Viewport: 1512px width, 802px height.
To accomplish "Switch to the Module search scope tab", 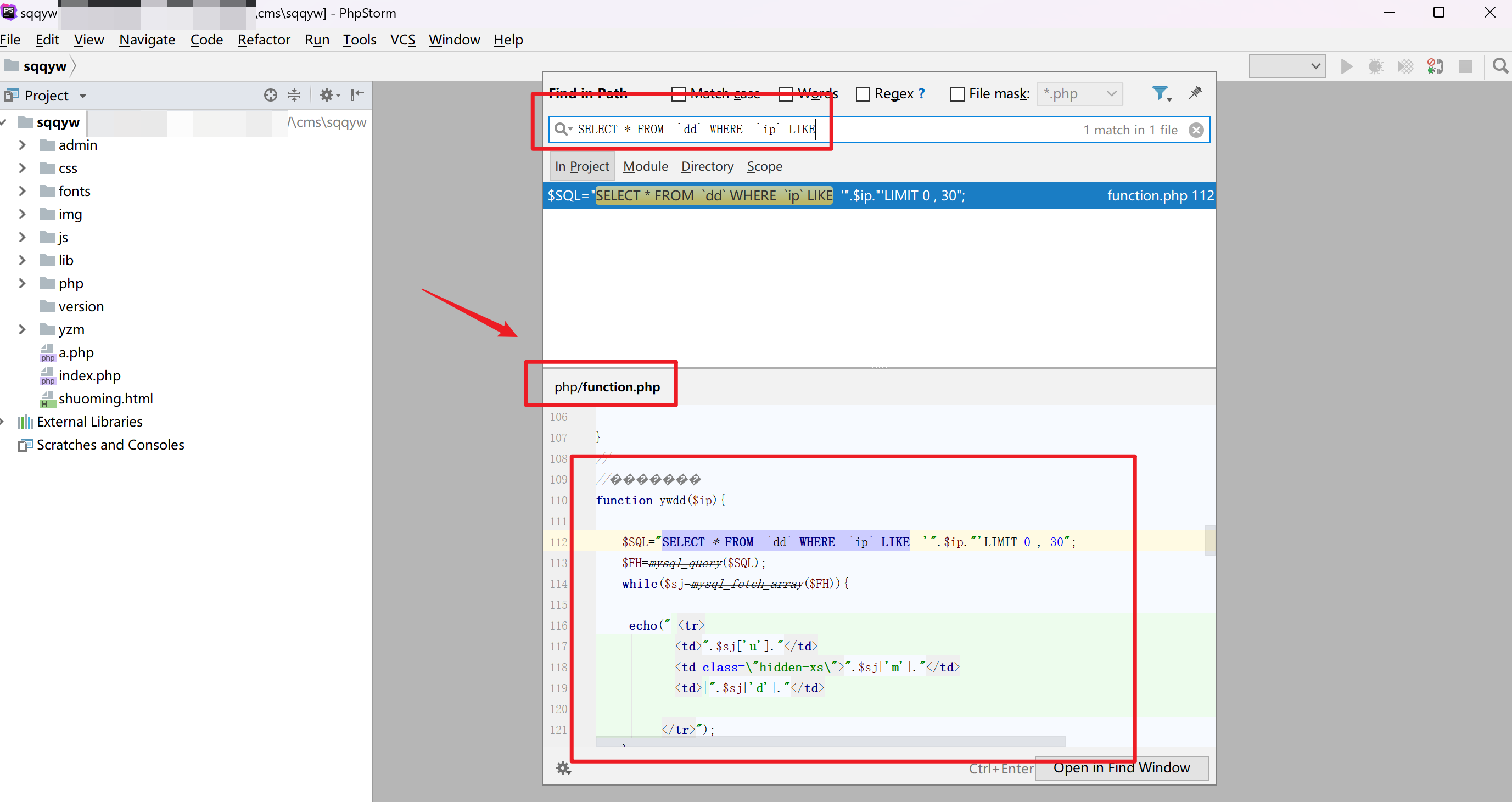I will [645, 167].
